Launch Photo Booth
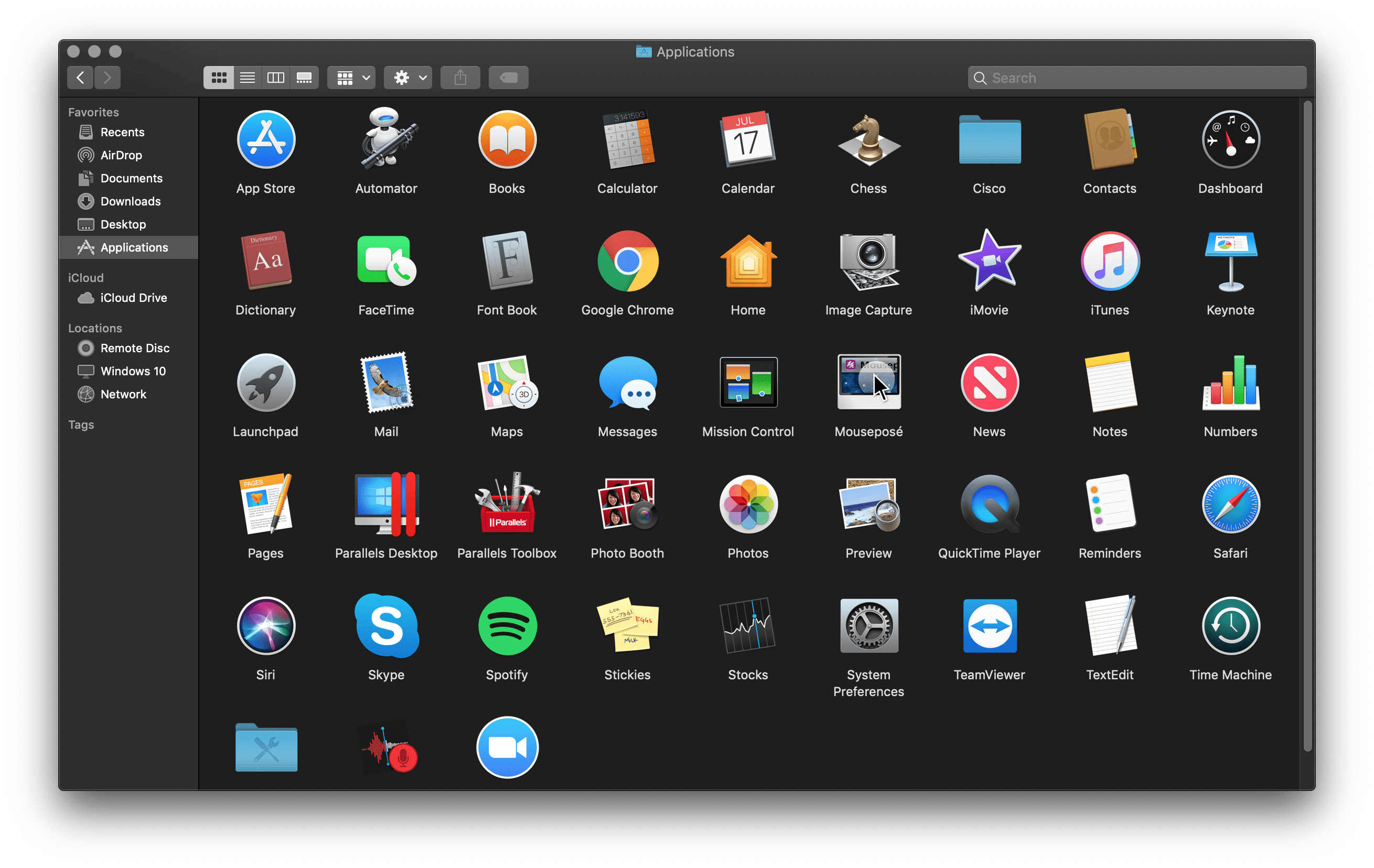 click(x=627, y=505)
